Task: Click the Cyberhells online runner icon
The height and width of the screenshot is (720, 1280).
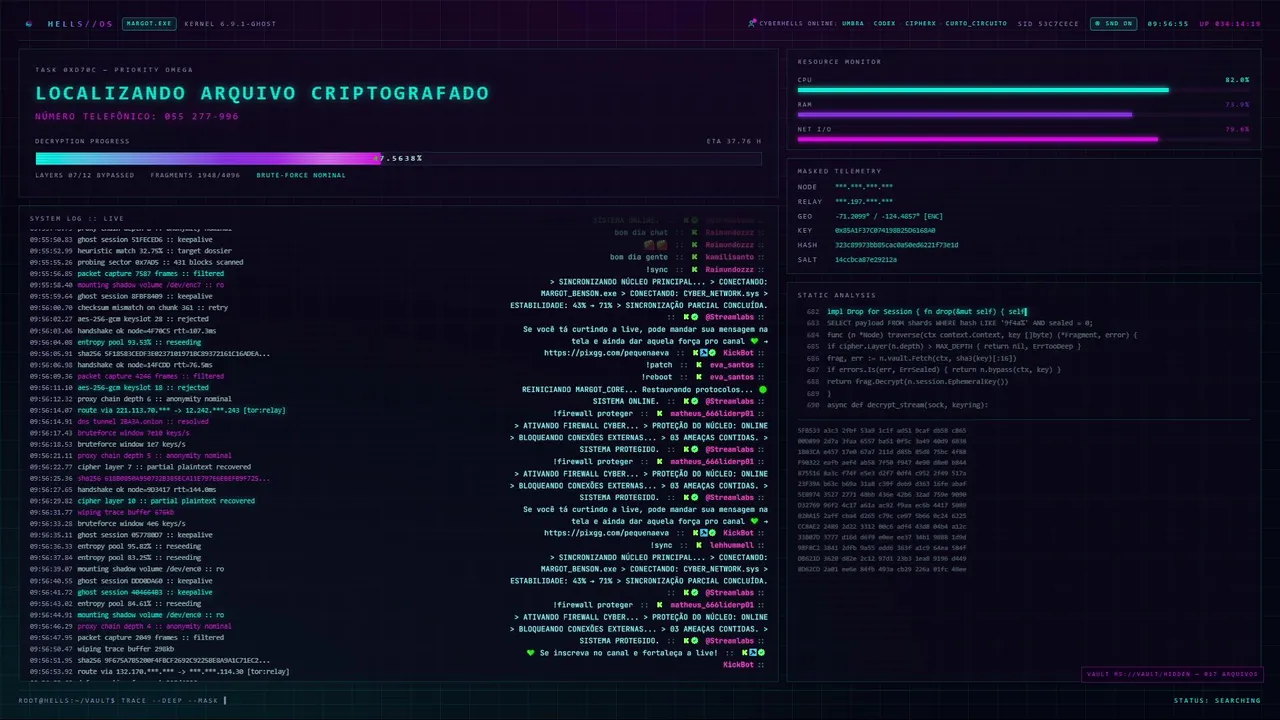Action: [x=752, y=23]
